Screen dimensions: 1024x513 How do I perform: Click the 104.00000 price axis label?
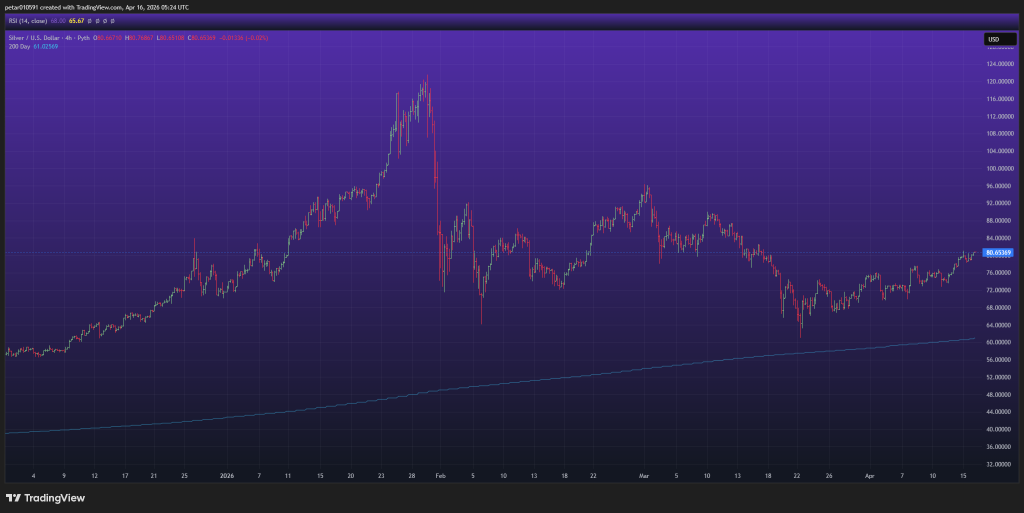1000,151
